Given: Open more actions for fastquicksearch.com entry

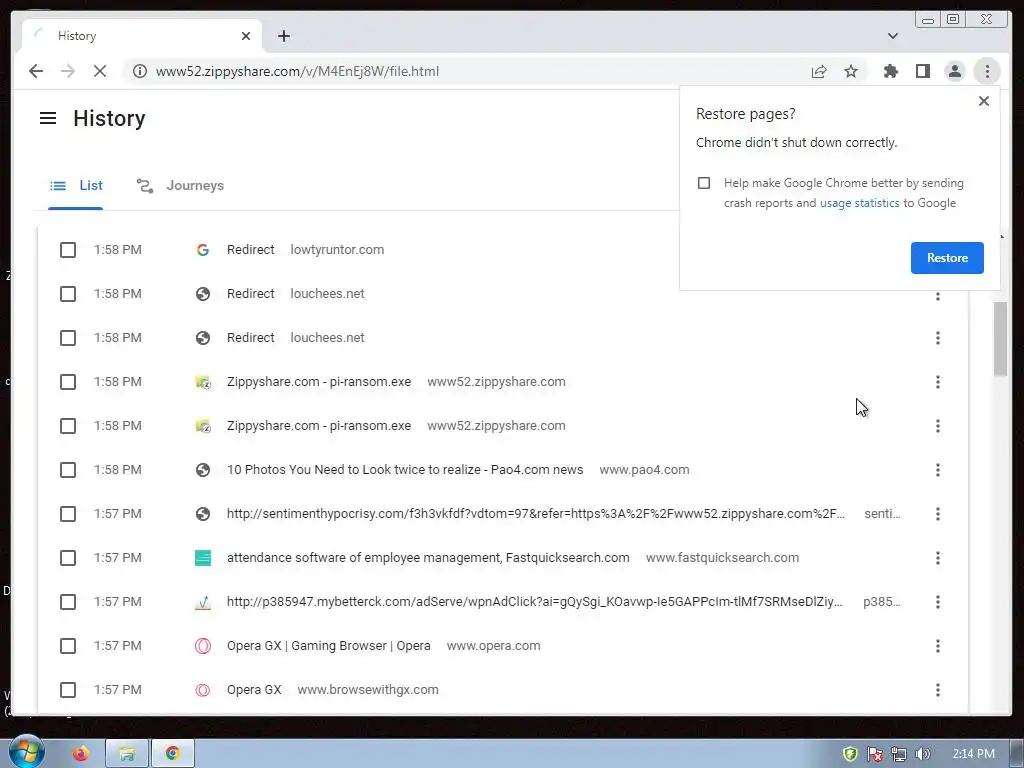Looking at the screenshot, I should click(x=938, y=558).
